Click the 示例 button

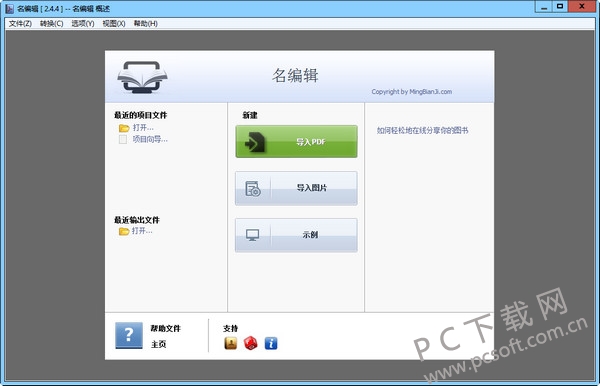(x=296, y=235)
